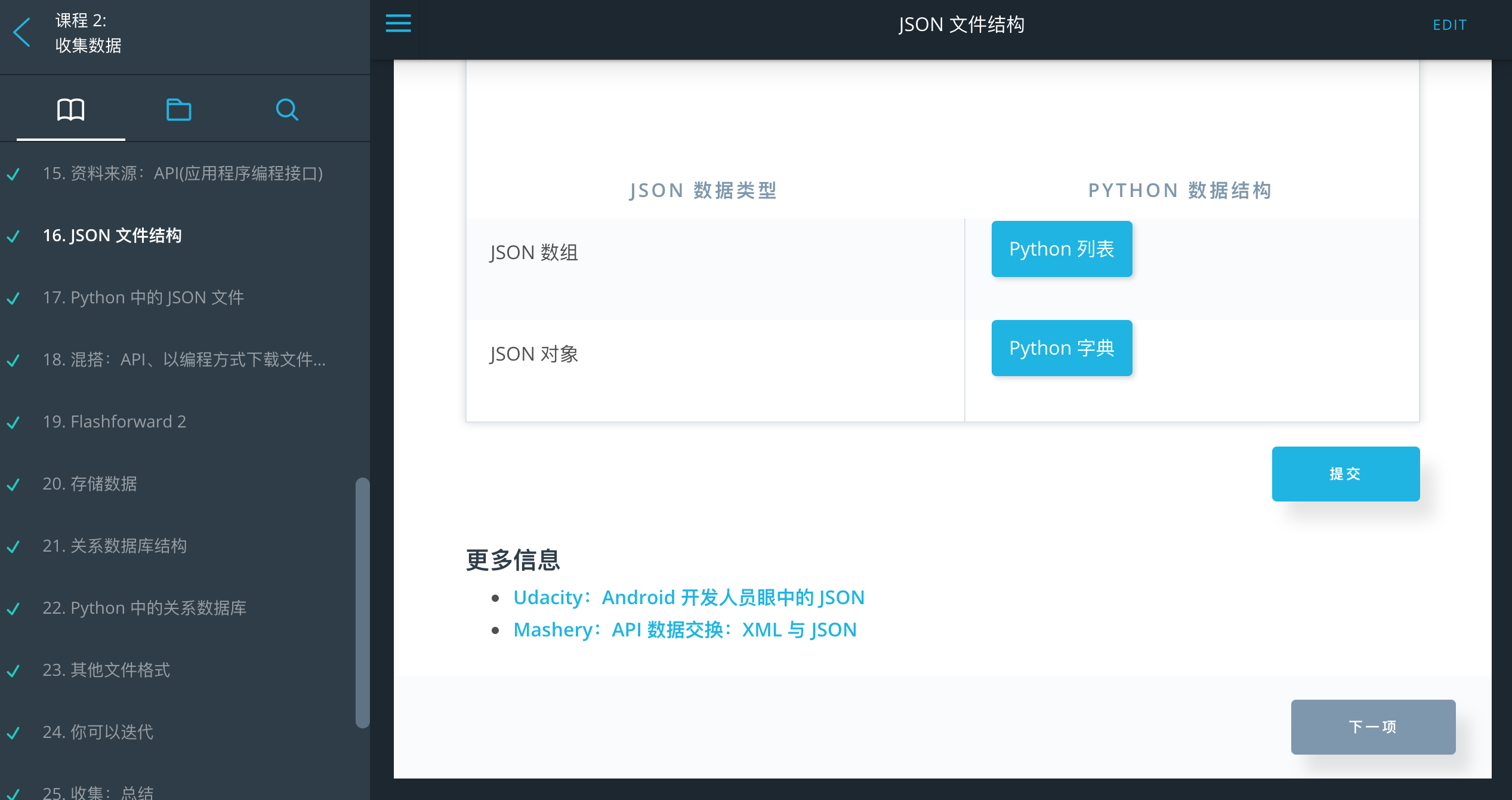1512x800 pixels.
Task: Click the checkmark beside 24. 你可以迭代
Action: pyautogui.click(x=14, y=733)
